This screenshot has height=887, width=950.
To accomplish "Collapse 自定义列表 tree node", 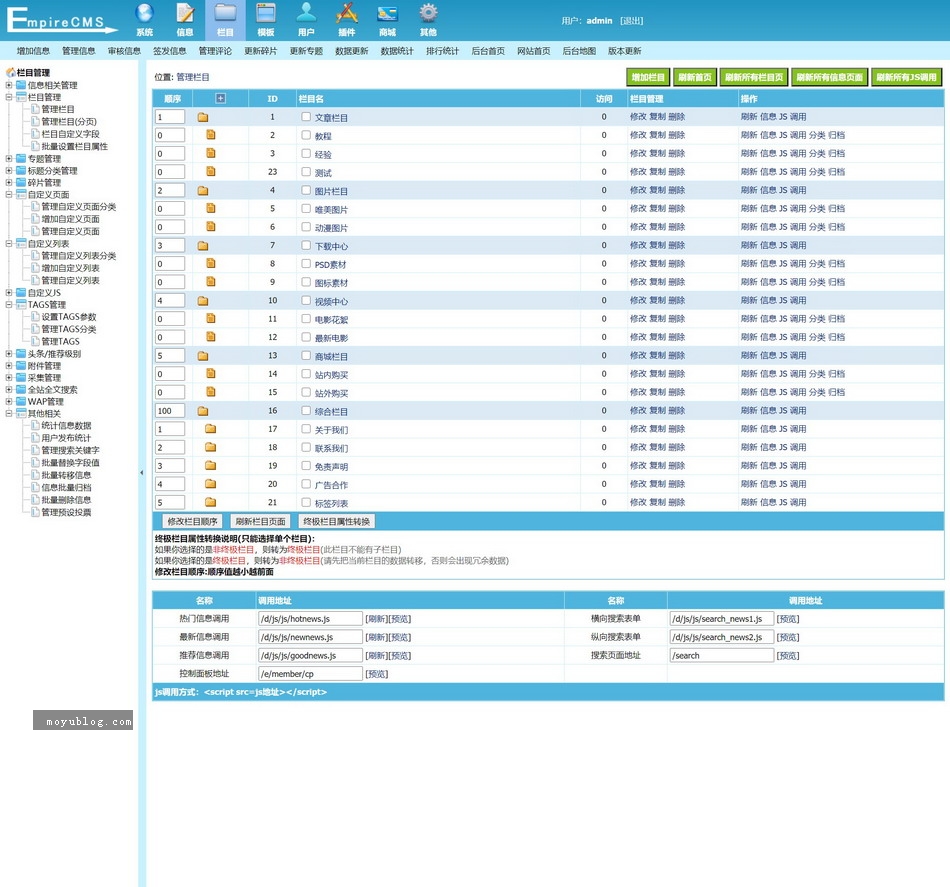I will tap(9, 244).
